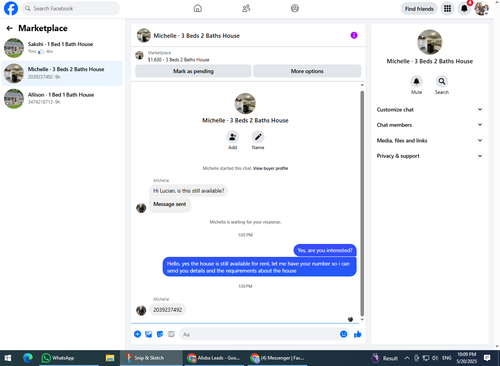Show hidden tray icons chevron
This screenshot has height=366, width=500.
(407, 358)
